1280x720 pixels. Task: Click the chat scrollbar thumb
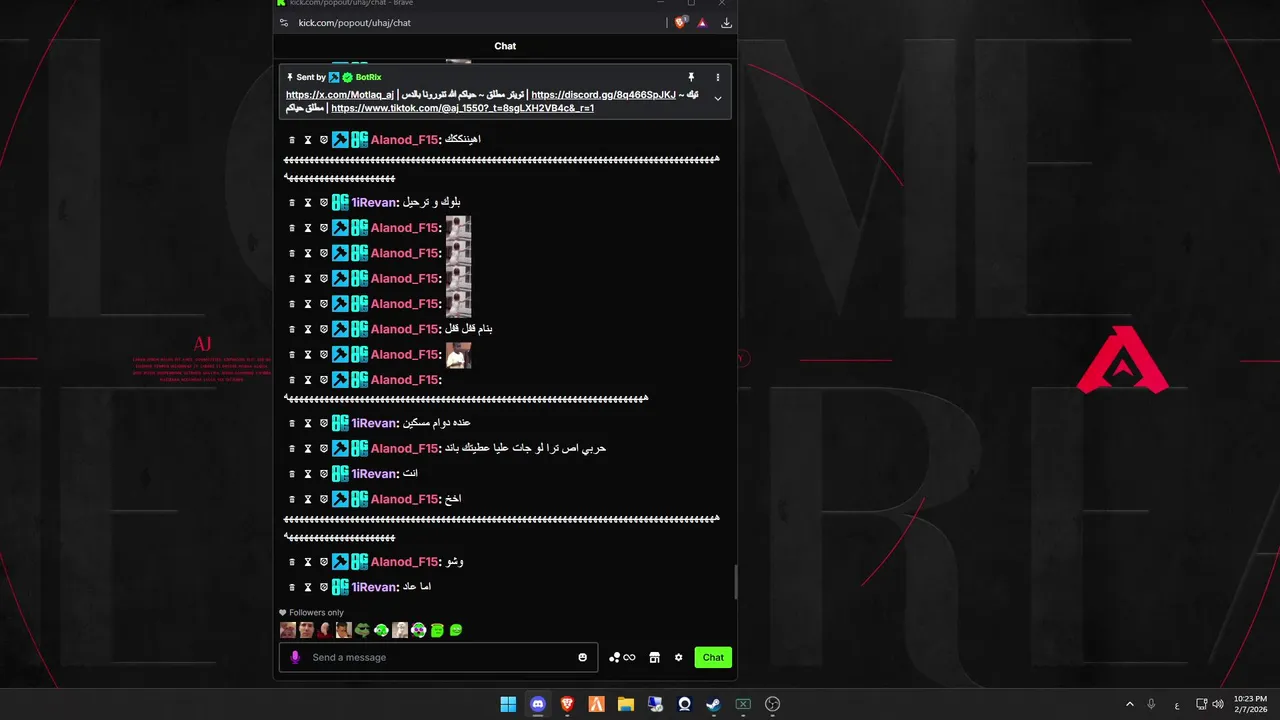pyautogui.click(x=735, y=582)
